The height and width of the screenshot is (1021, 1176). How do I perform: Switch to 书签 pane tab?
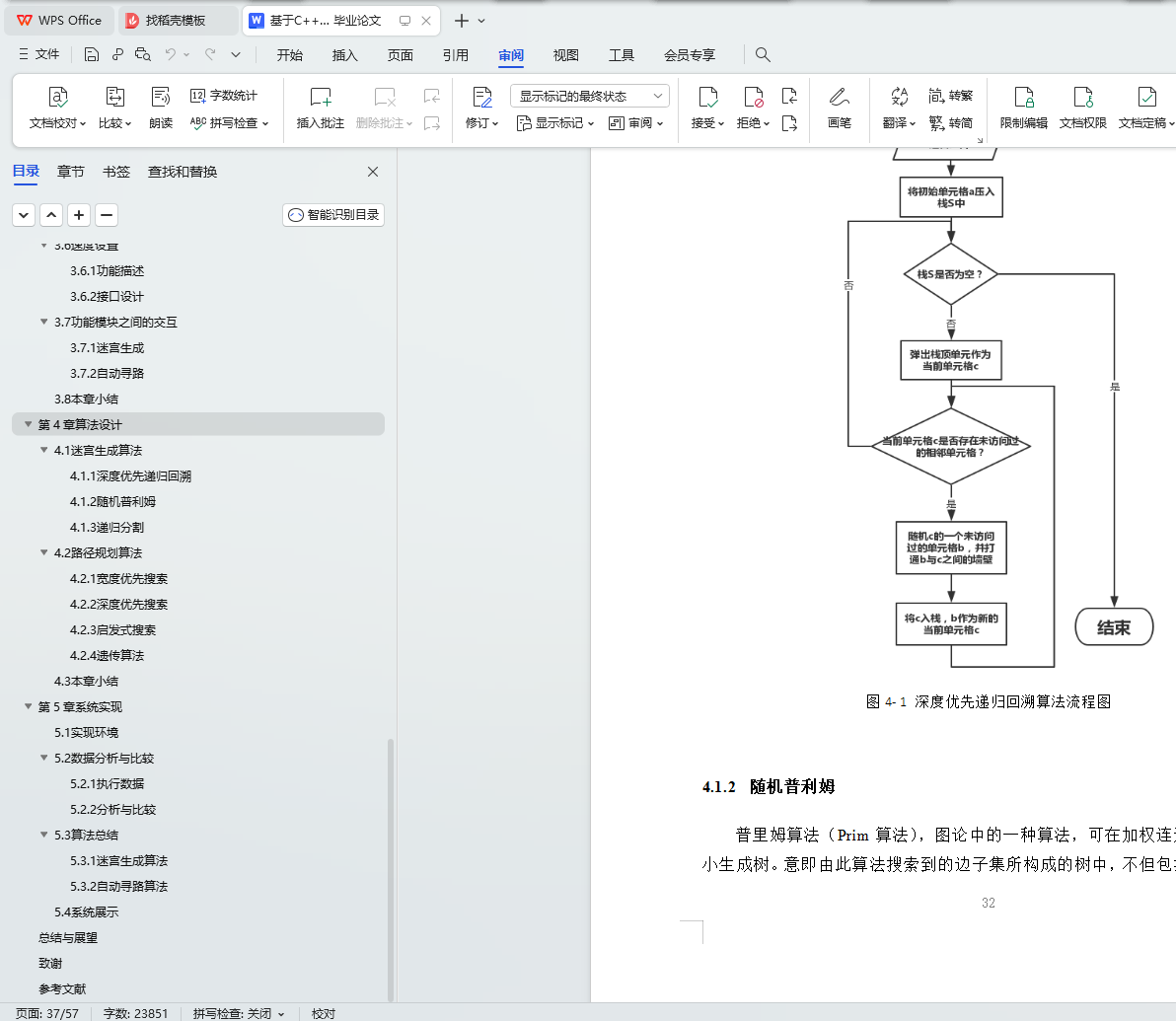tap(116, 172)
